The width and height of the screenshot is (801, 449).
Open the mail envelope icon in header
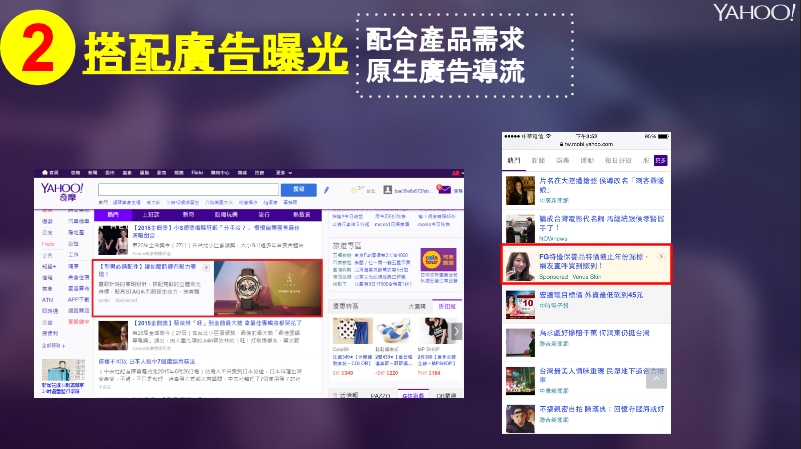coord(443,188)
